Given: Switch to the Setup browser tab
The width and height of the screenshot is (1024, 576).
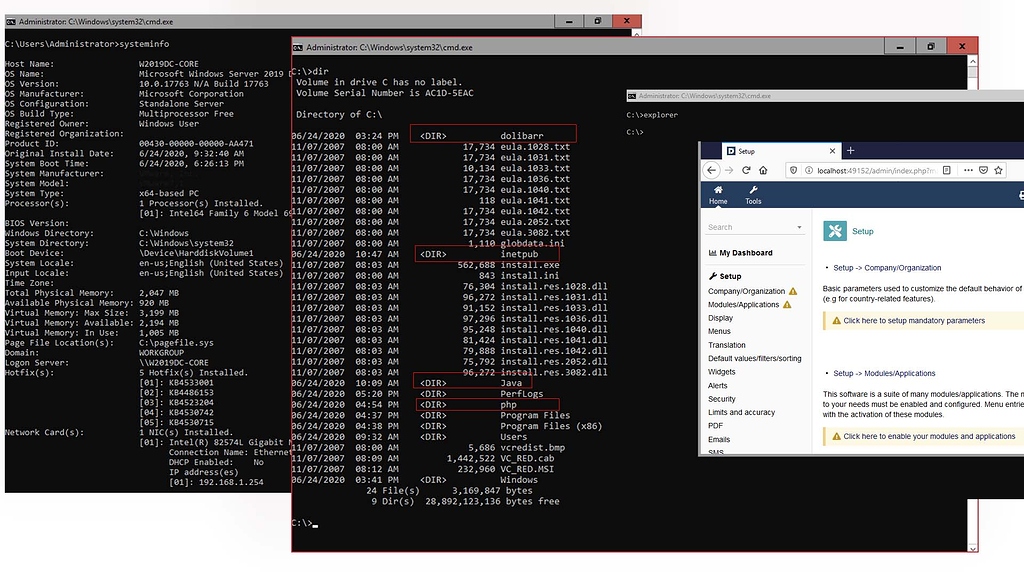Looking at the screenshot, I should click(746, 151).
